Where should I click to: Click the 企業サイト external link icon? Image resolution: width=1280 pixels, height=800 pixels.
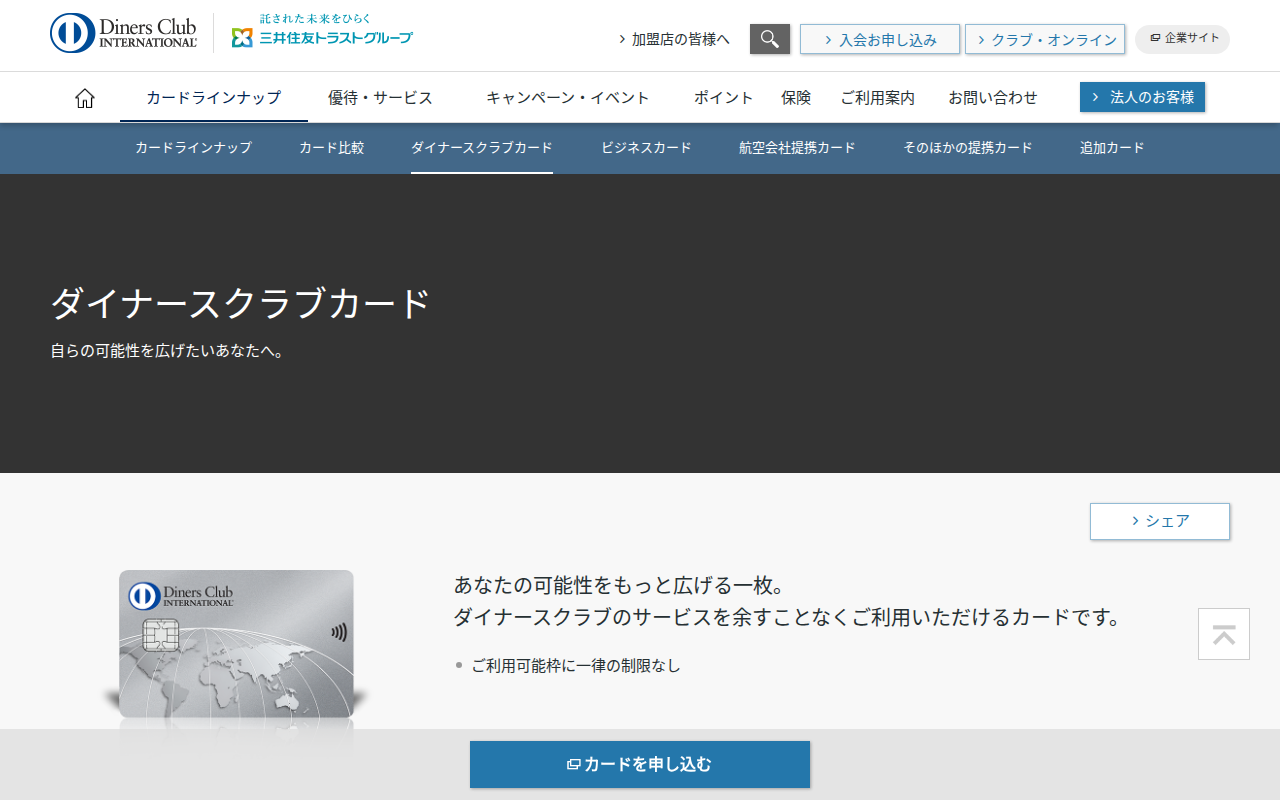1155,39
